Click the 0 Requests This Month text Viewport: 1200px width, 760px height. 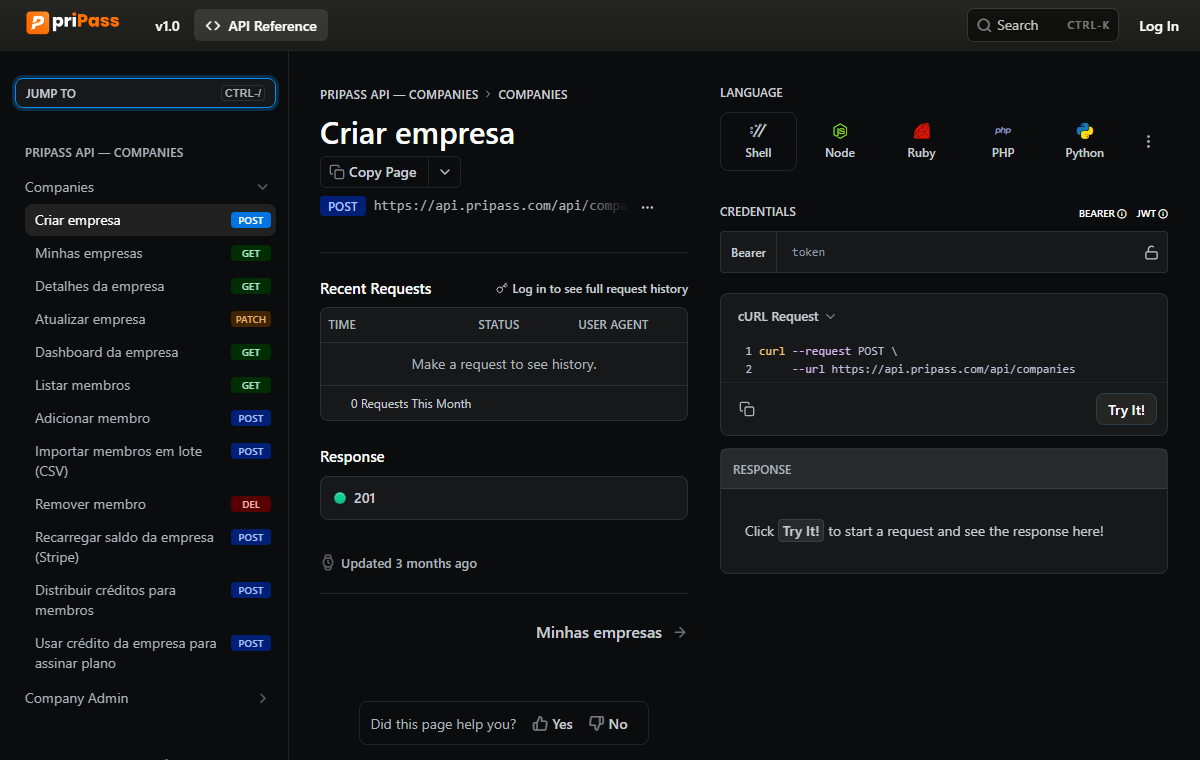click(x=411, y=404)
